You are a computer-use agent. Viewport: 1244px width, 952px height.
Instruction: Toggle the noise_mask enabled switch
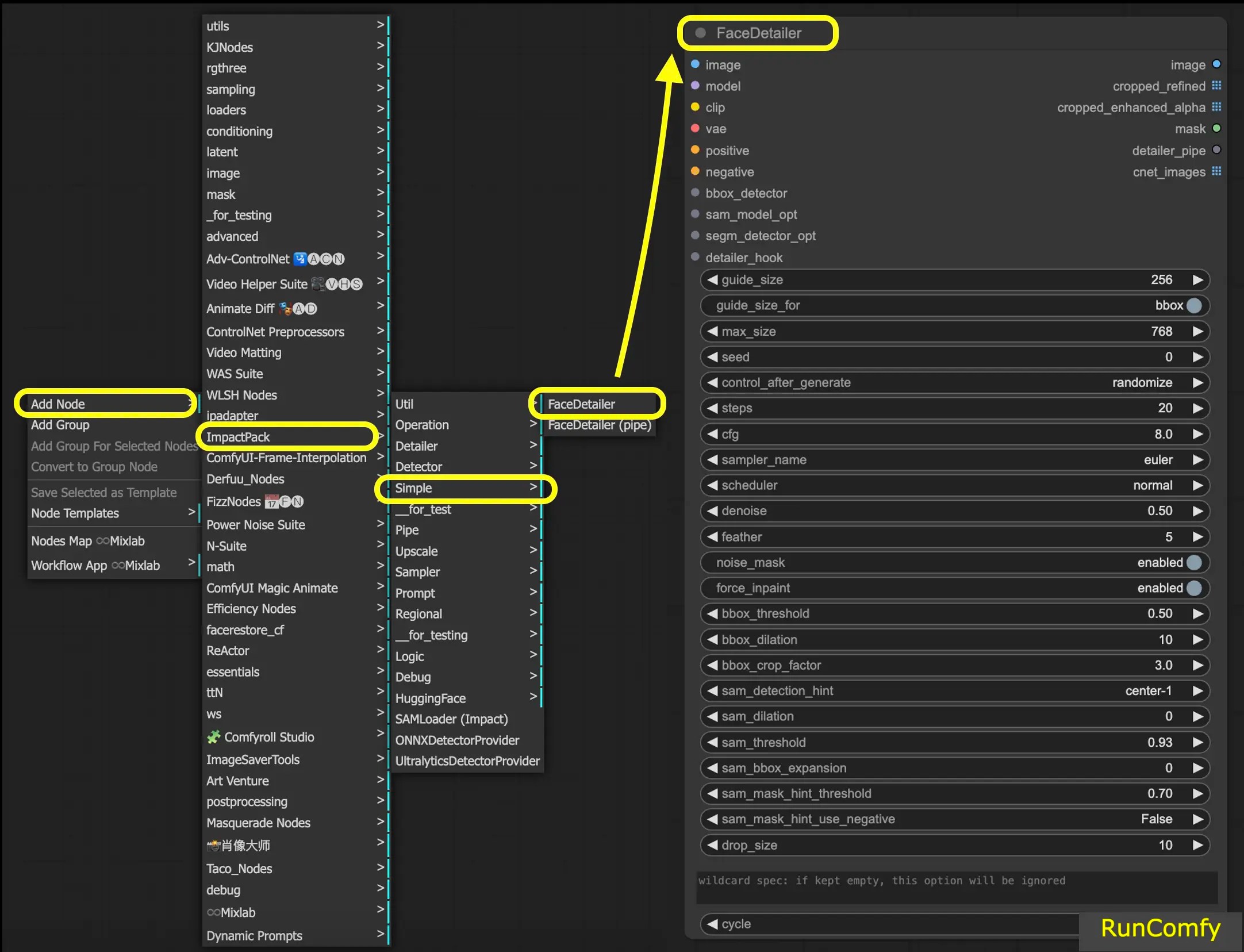pyautogui.click(x=1193, y=562)
